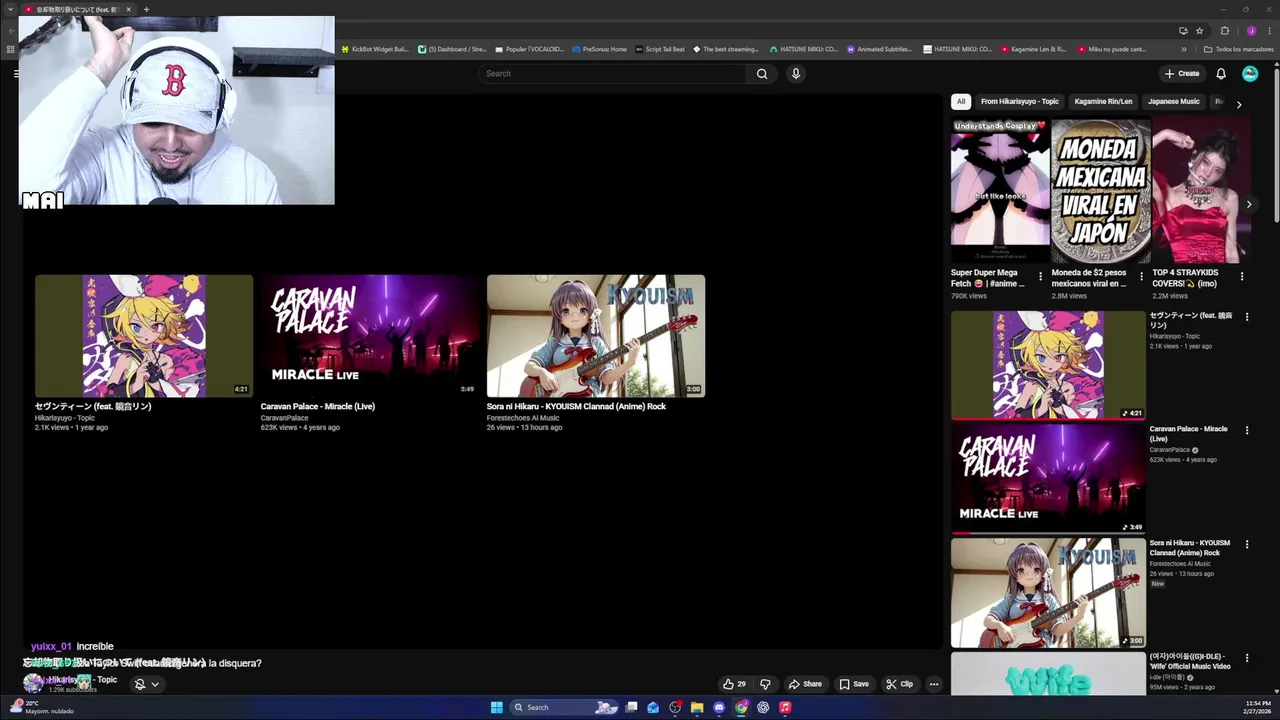Open a new browser tab
The height and width of the screenshot is (720, 1280).
146,9
